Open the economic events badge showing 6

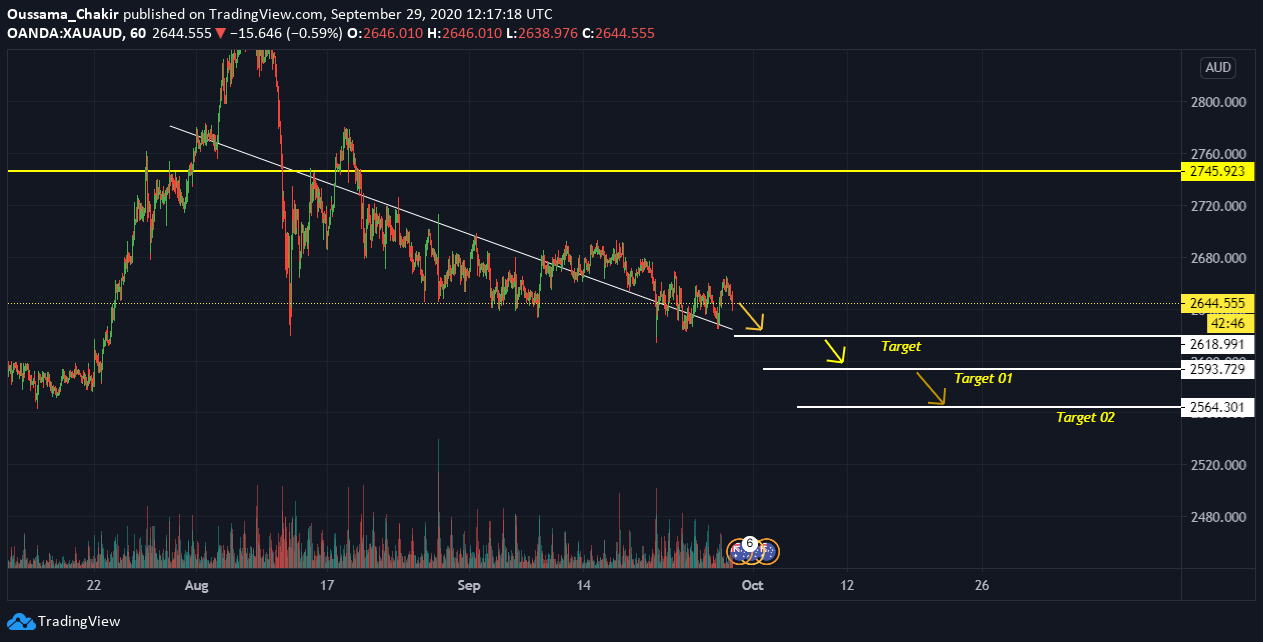[749, 542]
